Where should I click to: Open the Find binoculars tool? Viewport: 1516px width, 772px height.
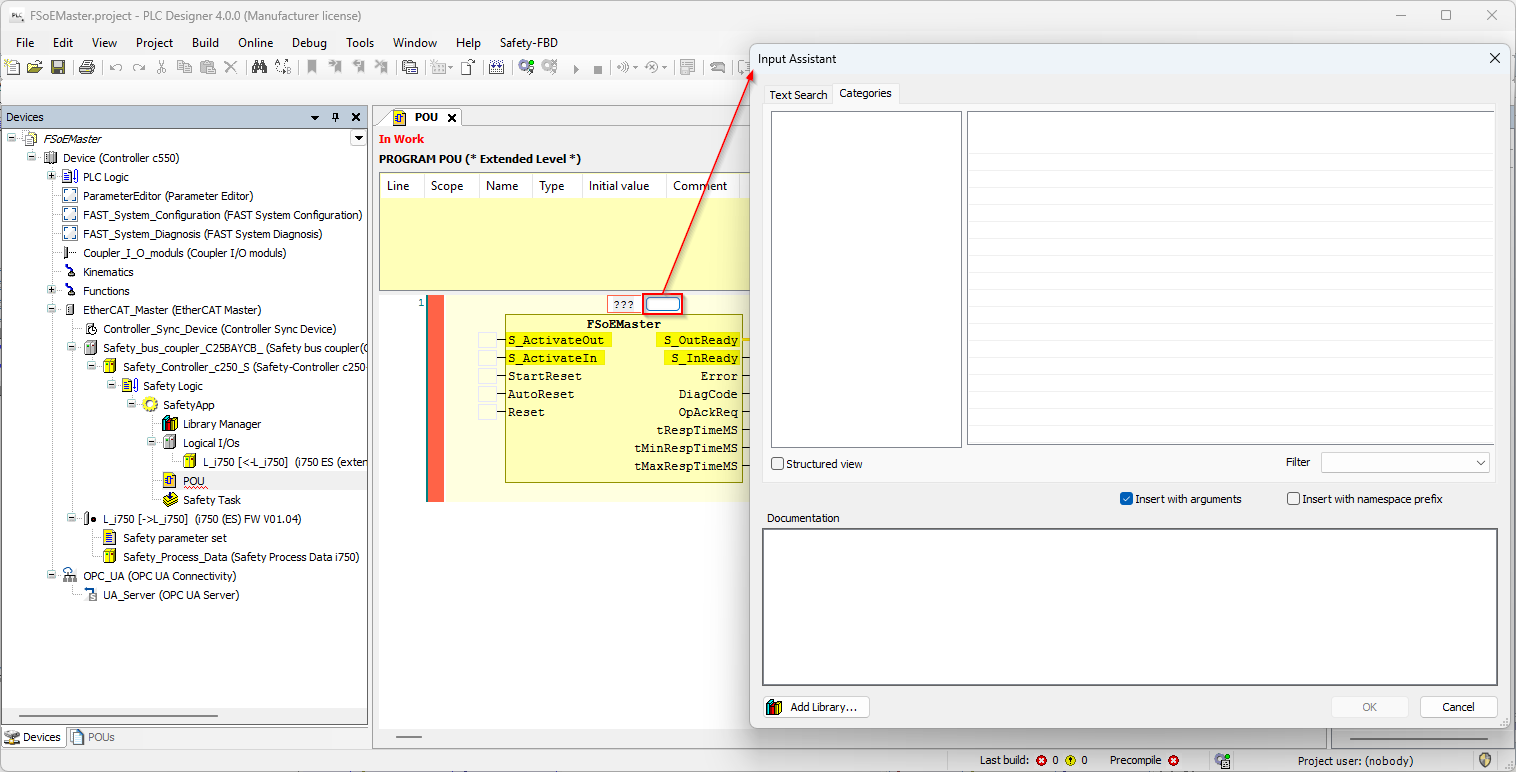point(259,67)
